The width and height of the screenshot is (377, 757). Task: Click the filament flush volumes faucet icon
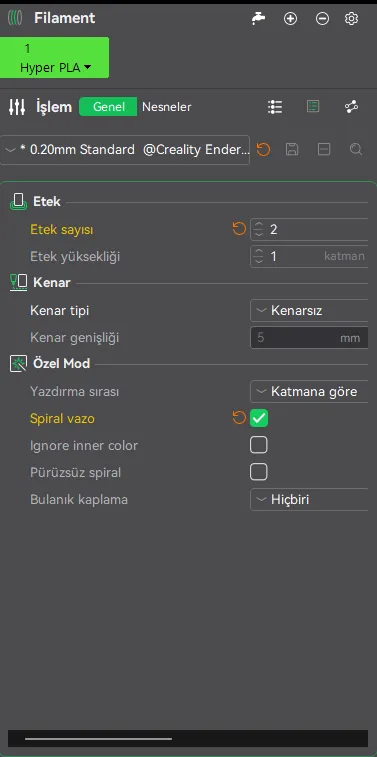[259, 18]
